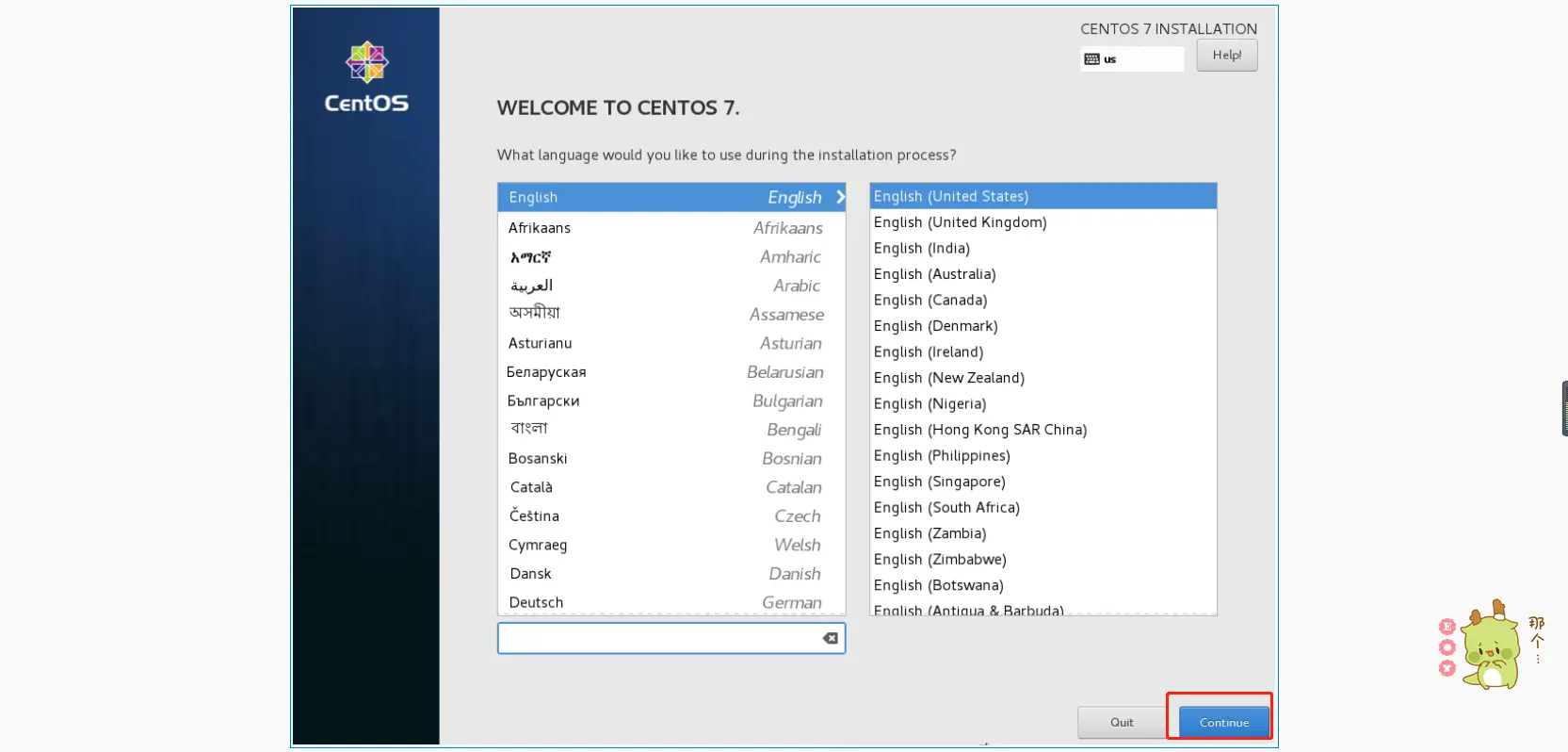Choose English (Philippines) locale
The image size is (1568, 752).
1043,455
